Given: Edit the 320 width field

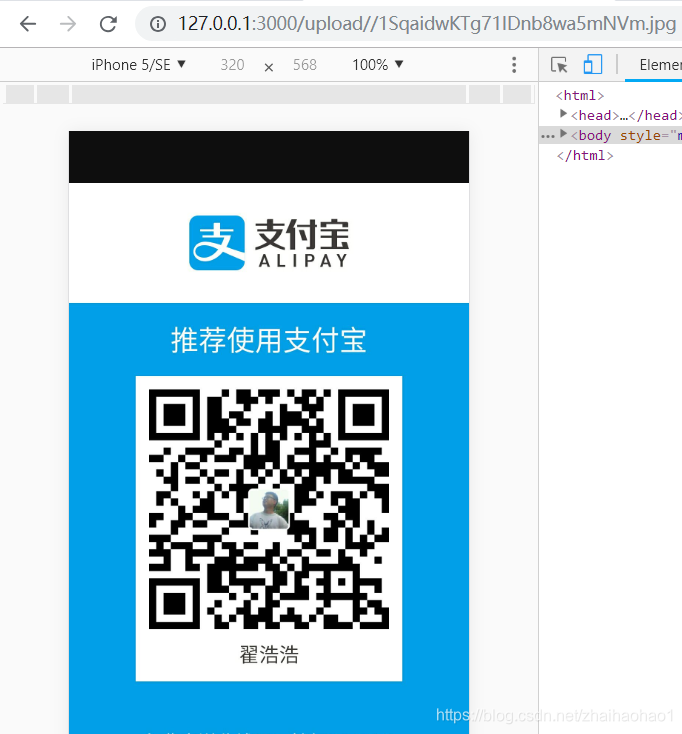Looking at the screenshot, I should [233, 65].
